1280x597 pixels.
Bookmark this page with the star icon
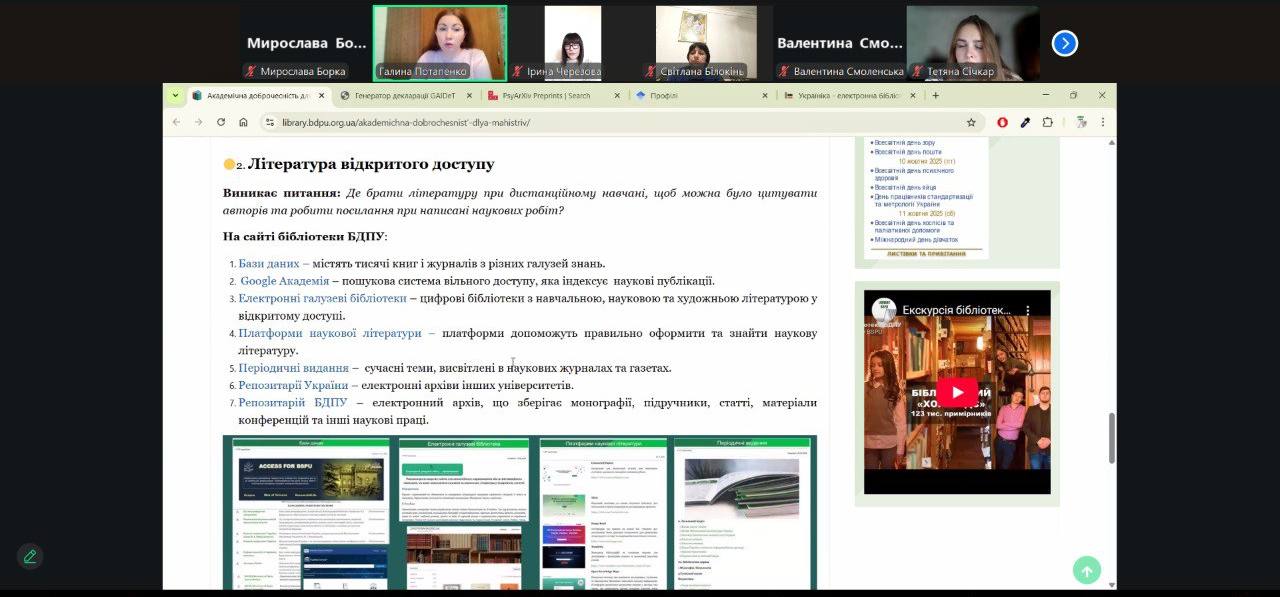pyautogui.click(x=970, y=122)
